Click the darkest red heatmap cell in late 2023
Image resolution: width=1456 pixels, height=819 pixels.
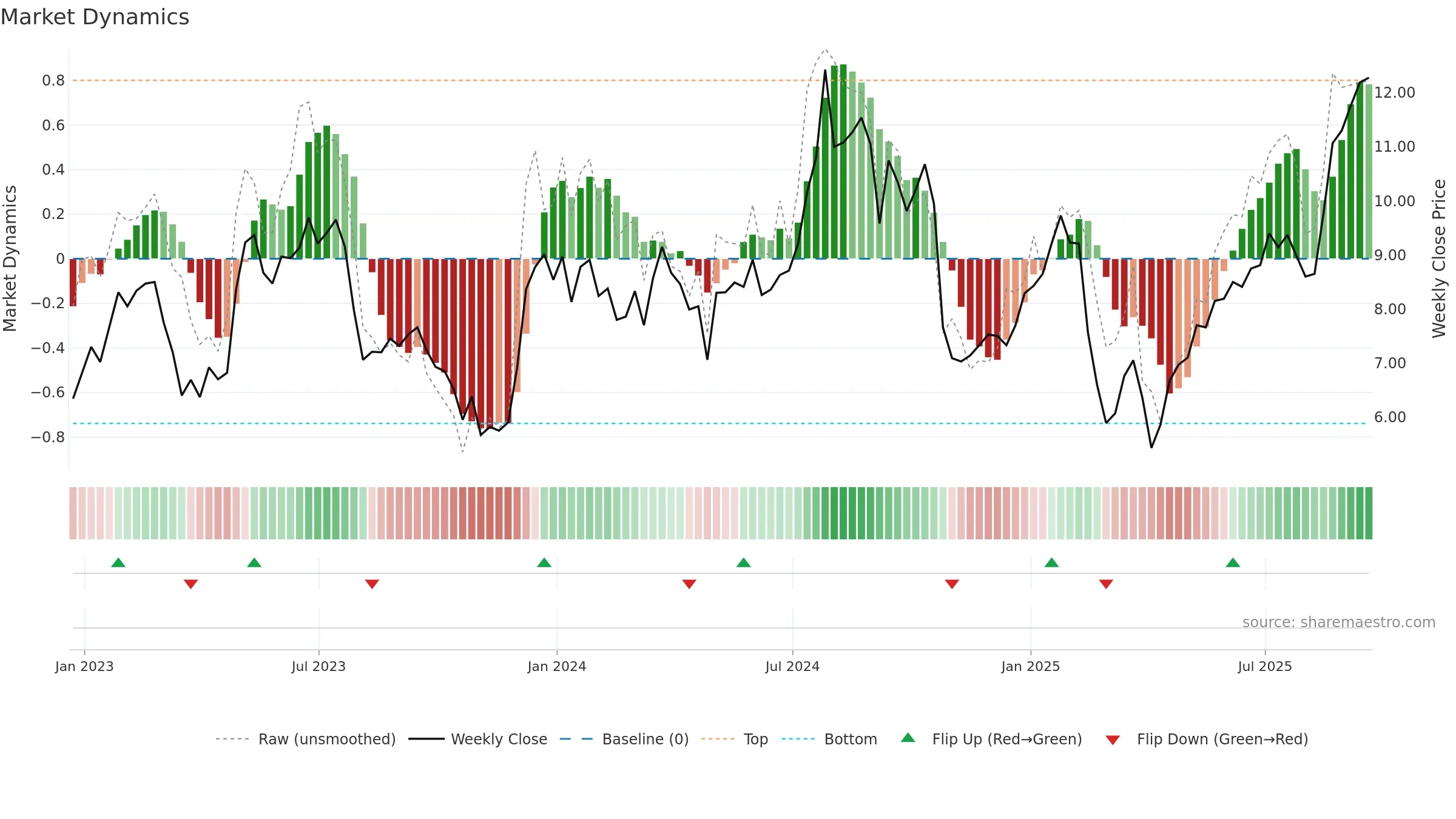click(x=490, y=513)
